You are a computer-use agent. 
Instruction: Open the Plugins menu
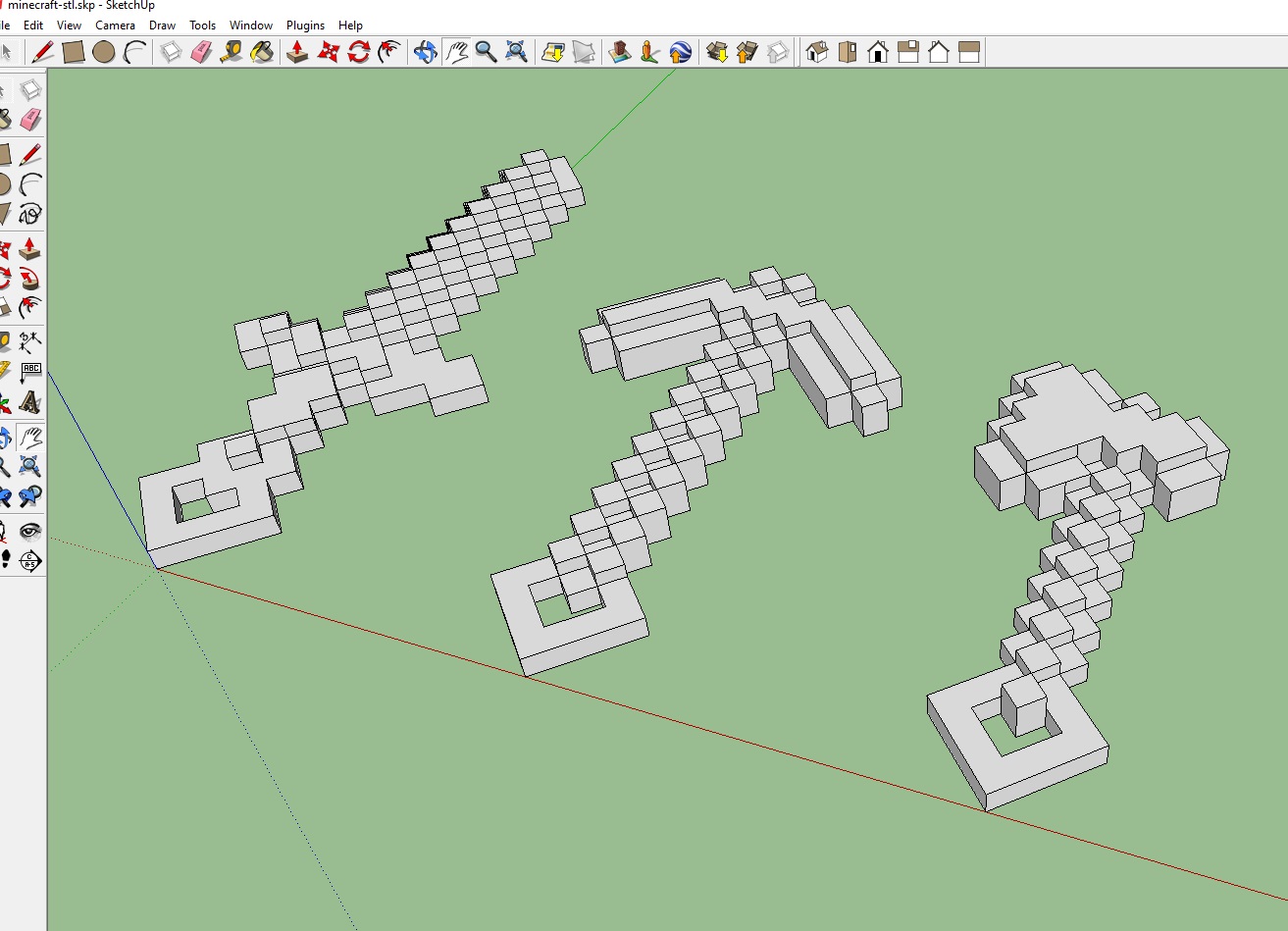coord(305,26)
